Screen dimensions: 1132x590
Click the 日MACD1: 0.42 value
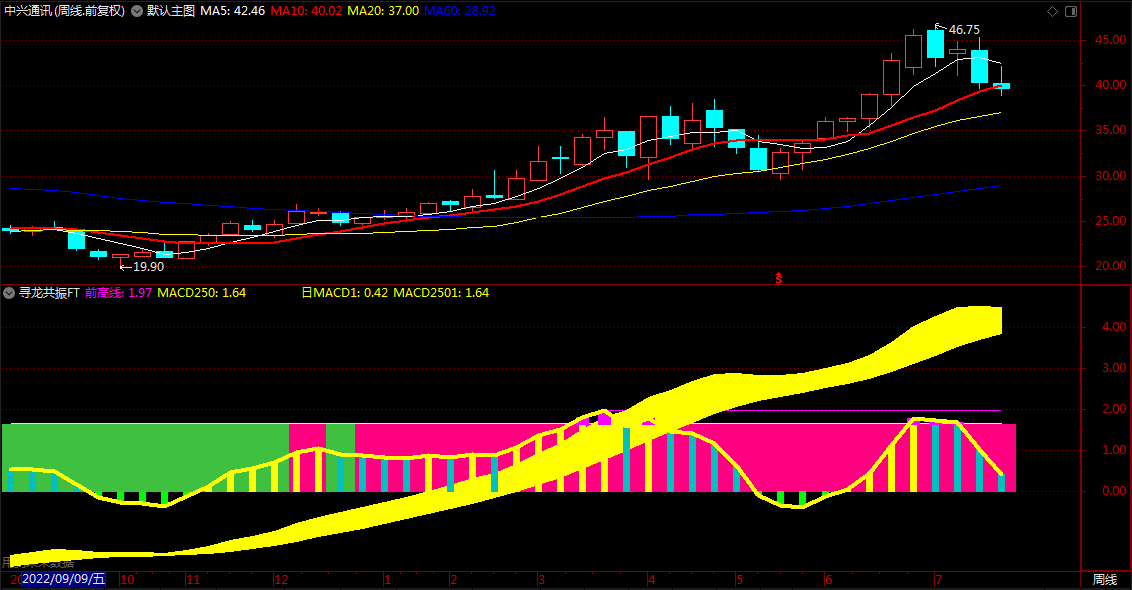344,292
